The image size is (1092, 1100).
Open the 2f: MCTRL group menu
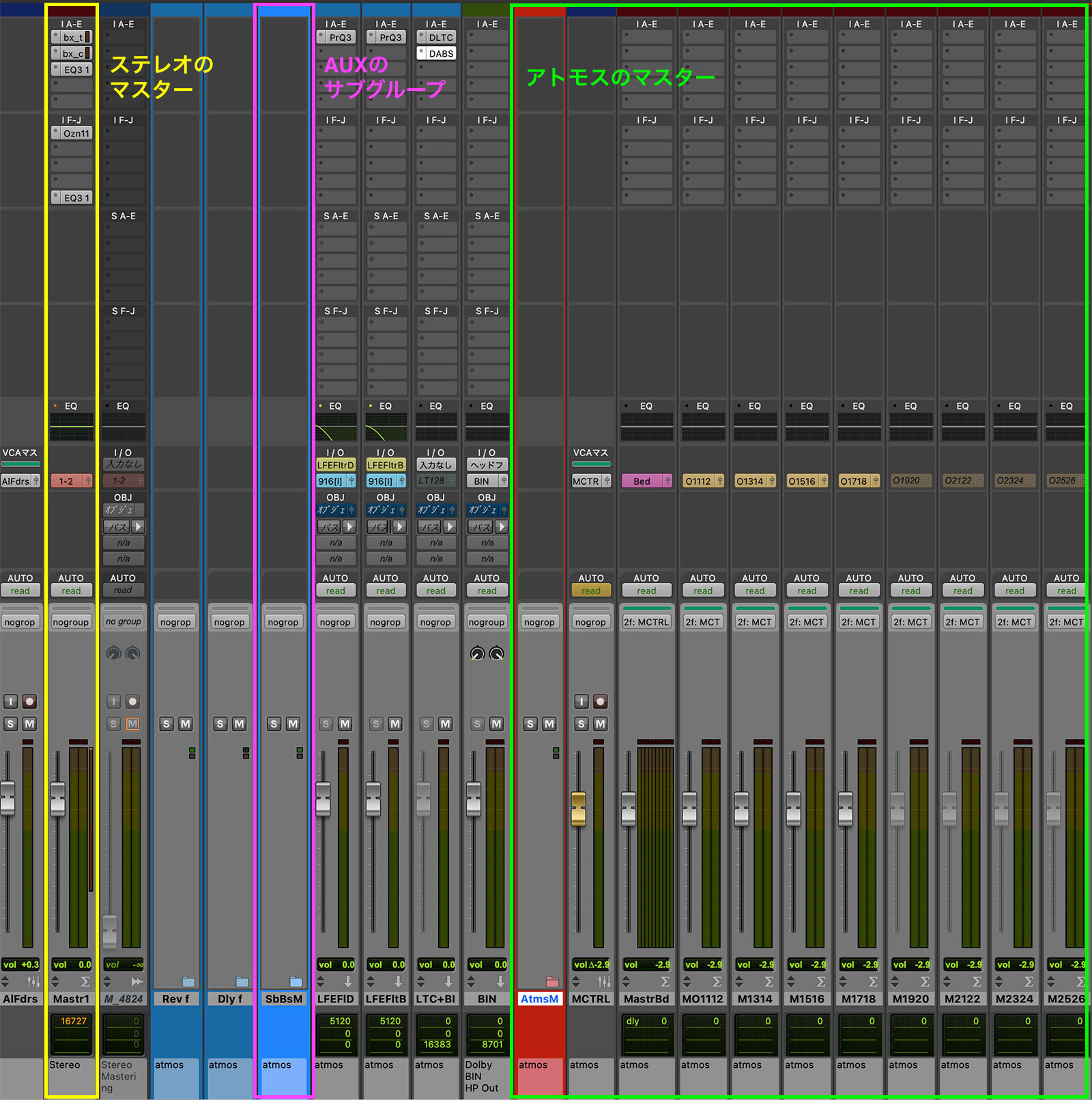[646, 622]
